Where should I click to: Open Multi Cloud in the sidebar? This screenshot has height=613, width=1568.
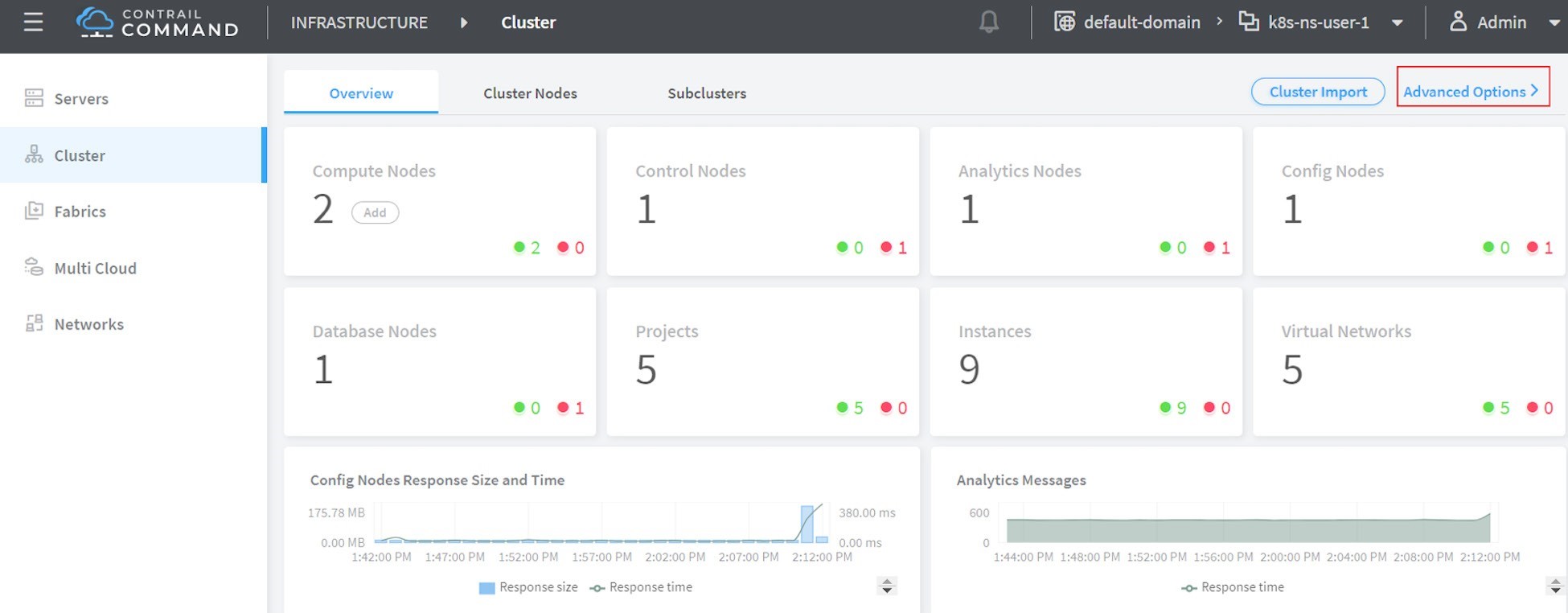pos(133,267)
